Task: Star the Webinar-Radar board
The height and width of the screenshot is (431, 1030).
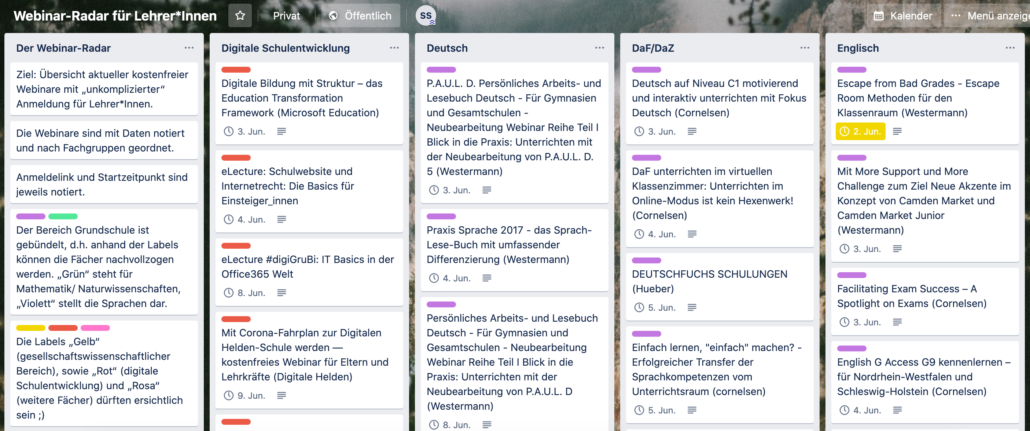Action: [x=240, y=16]
